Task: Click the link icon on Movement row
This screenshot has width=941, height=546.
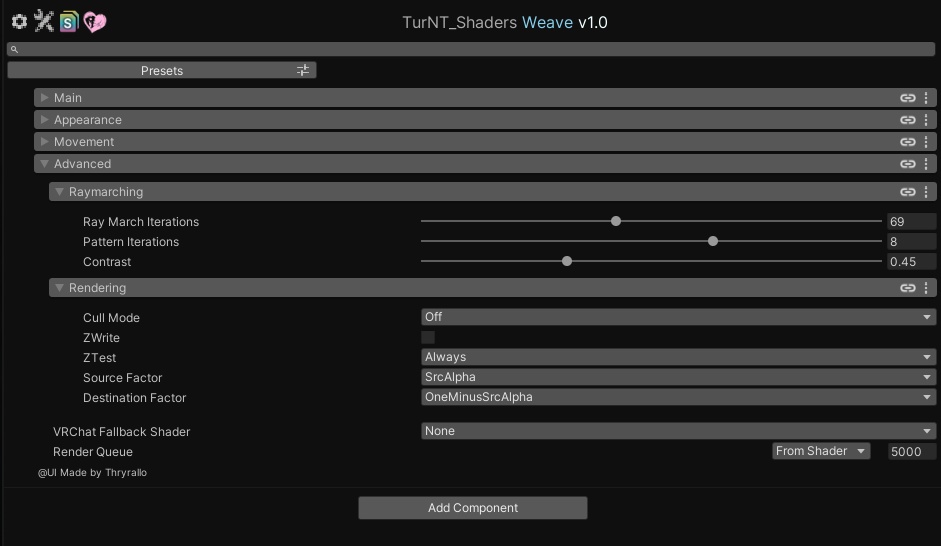Action: (x=907, y=142)
